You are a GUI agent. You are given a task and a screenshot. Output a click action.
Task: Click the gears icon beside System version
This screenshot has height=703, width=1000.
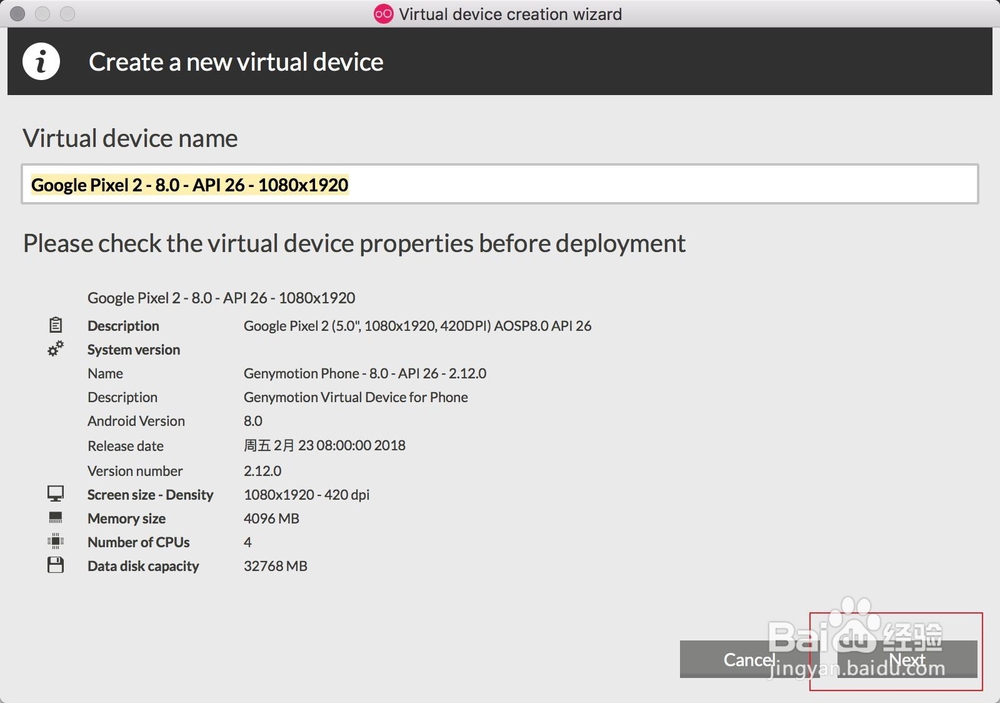56,349
